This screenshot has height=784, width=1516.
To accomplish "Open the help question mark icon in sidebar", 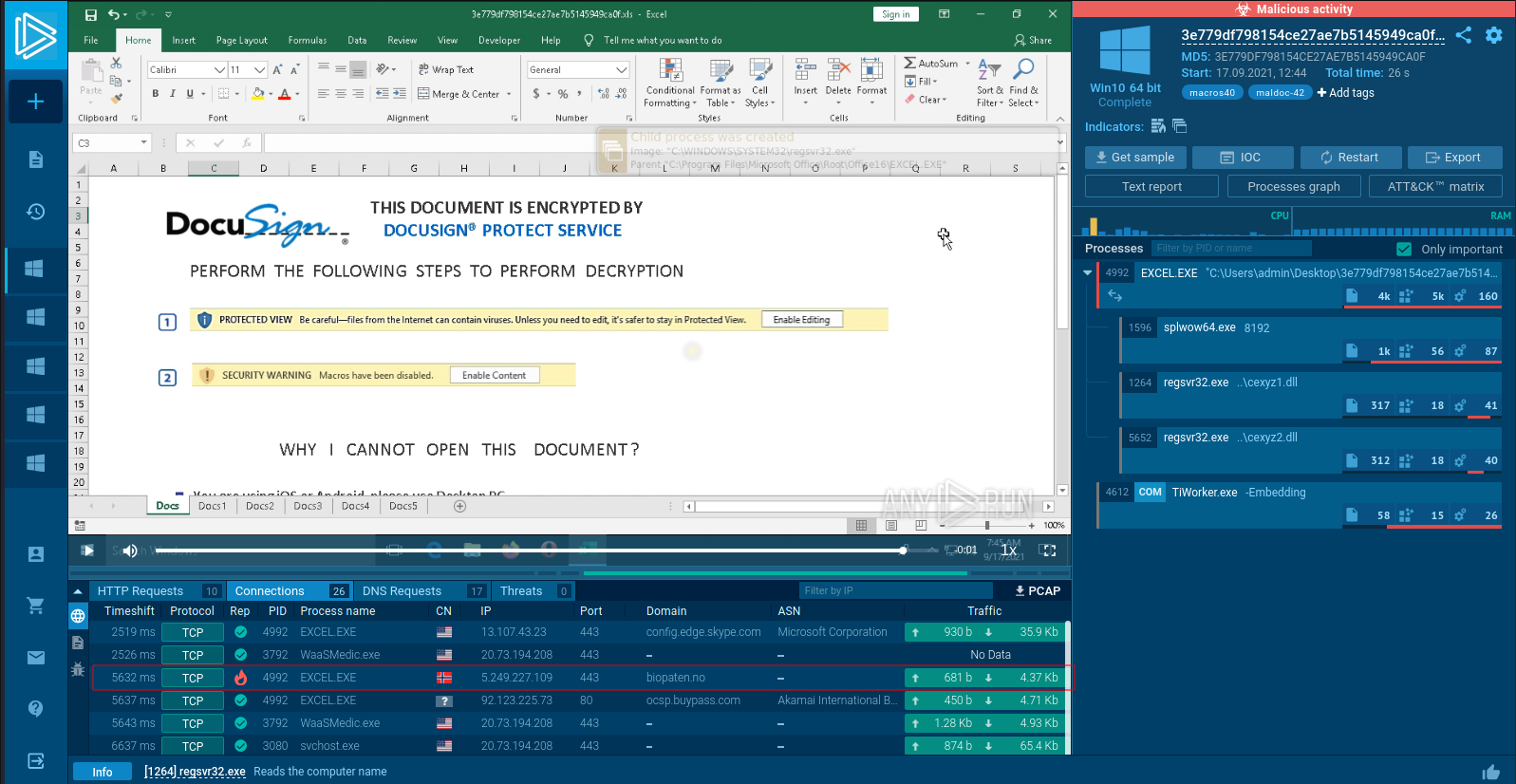I will click(x=35, y=708).
